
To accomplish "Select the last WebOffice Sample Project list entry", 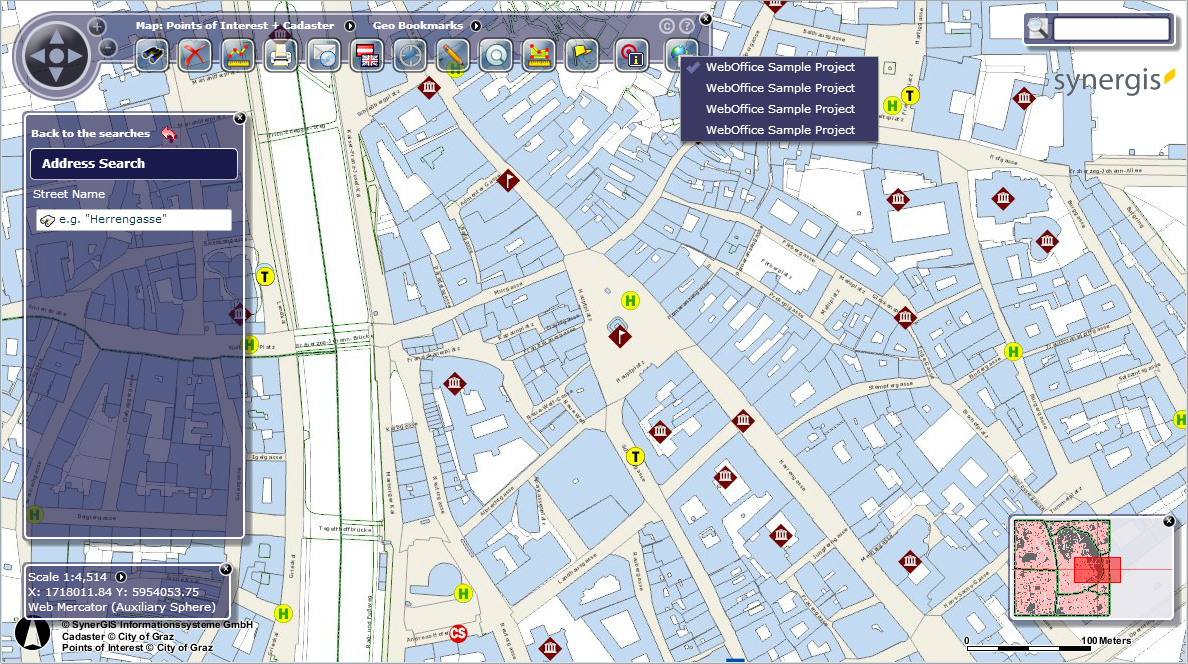I will (x=780, y=130).
